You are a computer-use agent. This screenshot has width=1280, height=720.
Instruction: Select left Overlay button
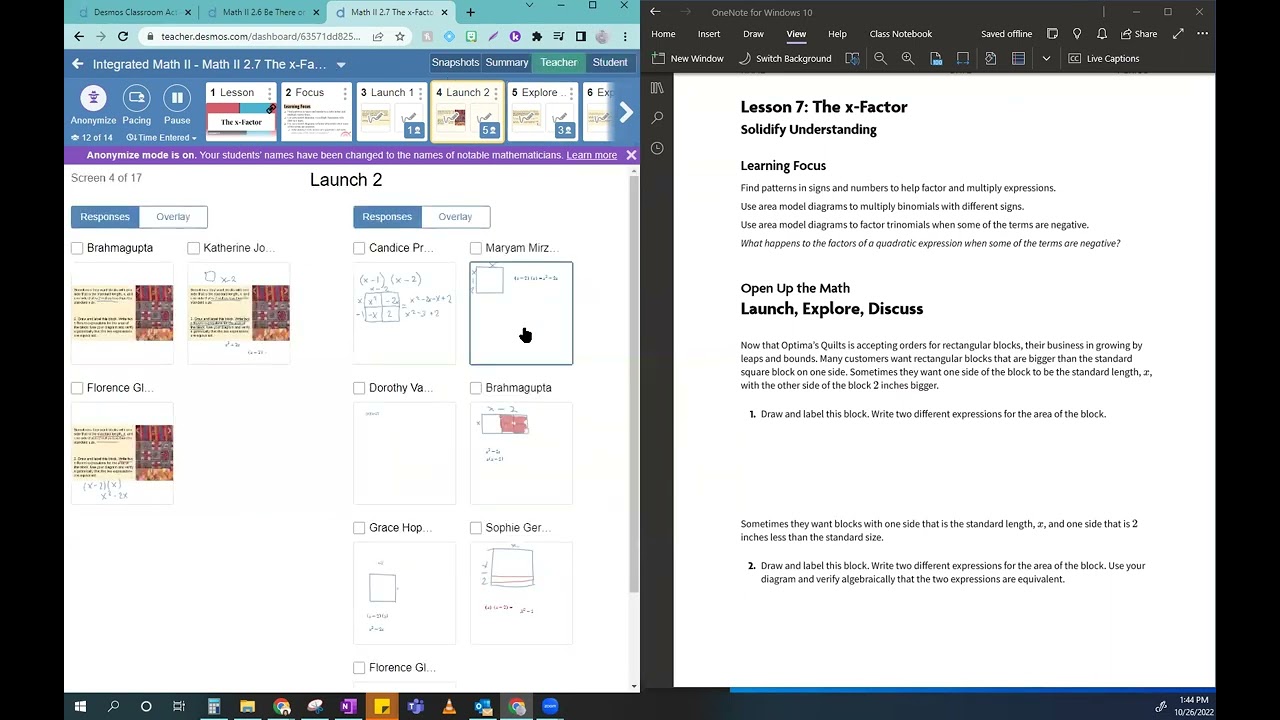coord(173,217)
